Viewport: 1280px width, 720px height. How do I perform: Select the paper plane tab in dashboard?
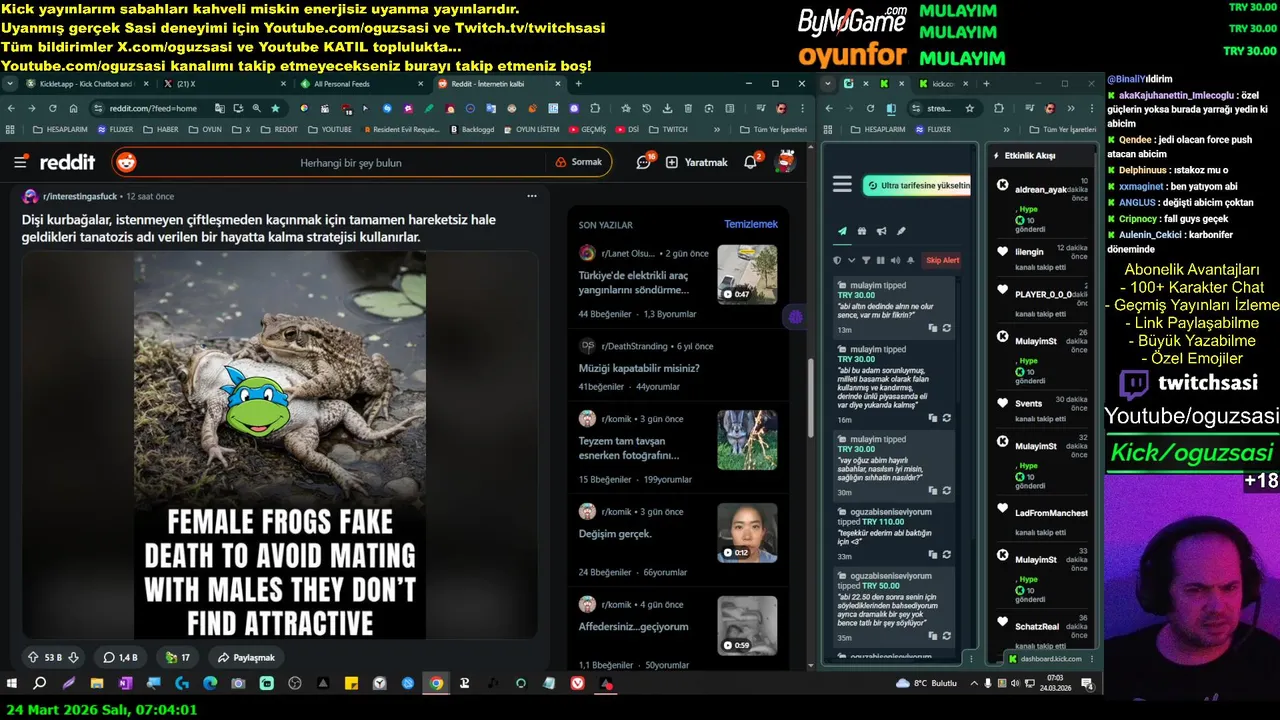842,231
